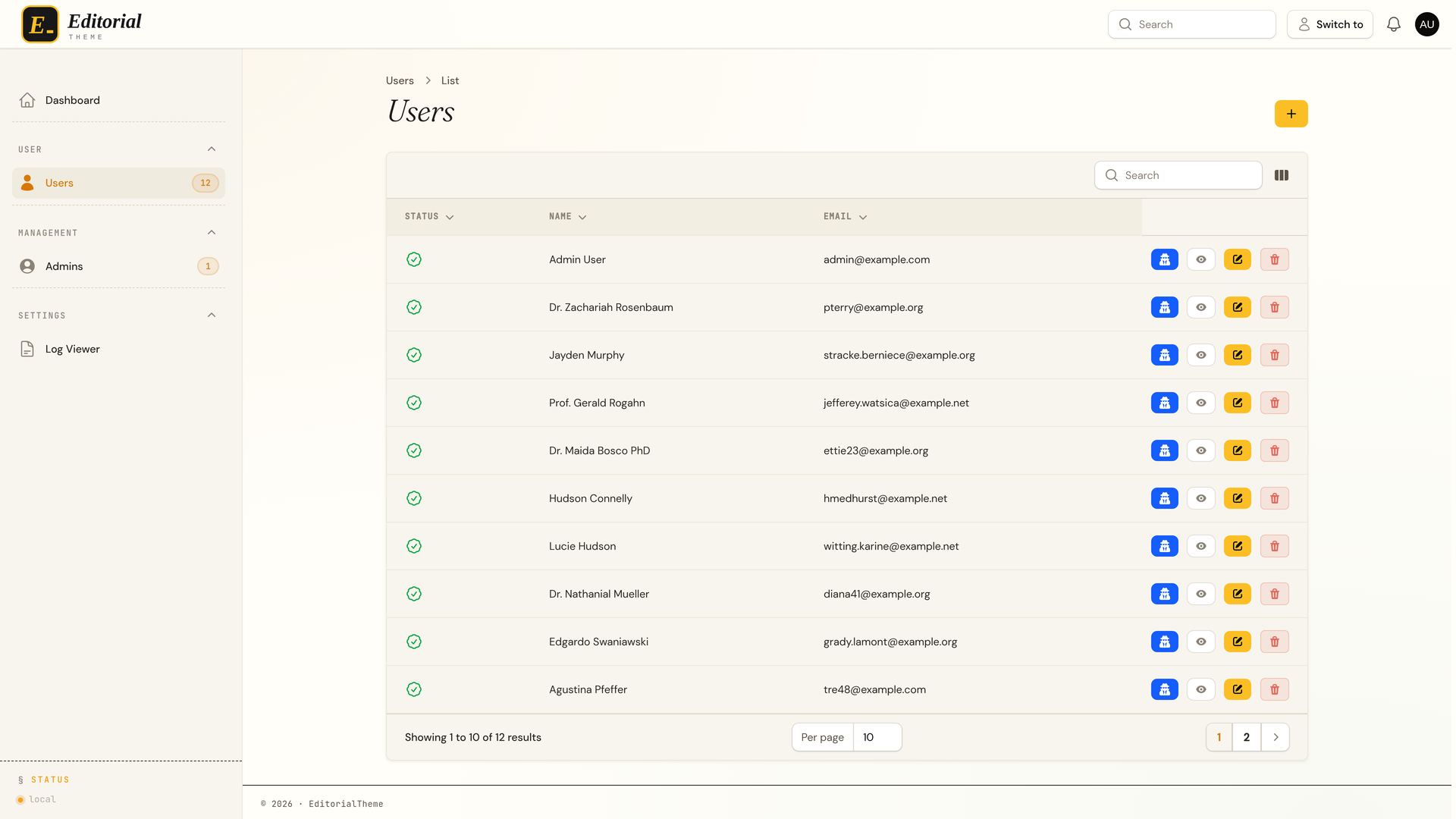Impersonate Dr. Nathanial Mueller
The image size is (1456, 819).
click(x=1164, y=594)
